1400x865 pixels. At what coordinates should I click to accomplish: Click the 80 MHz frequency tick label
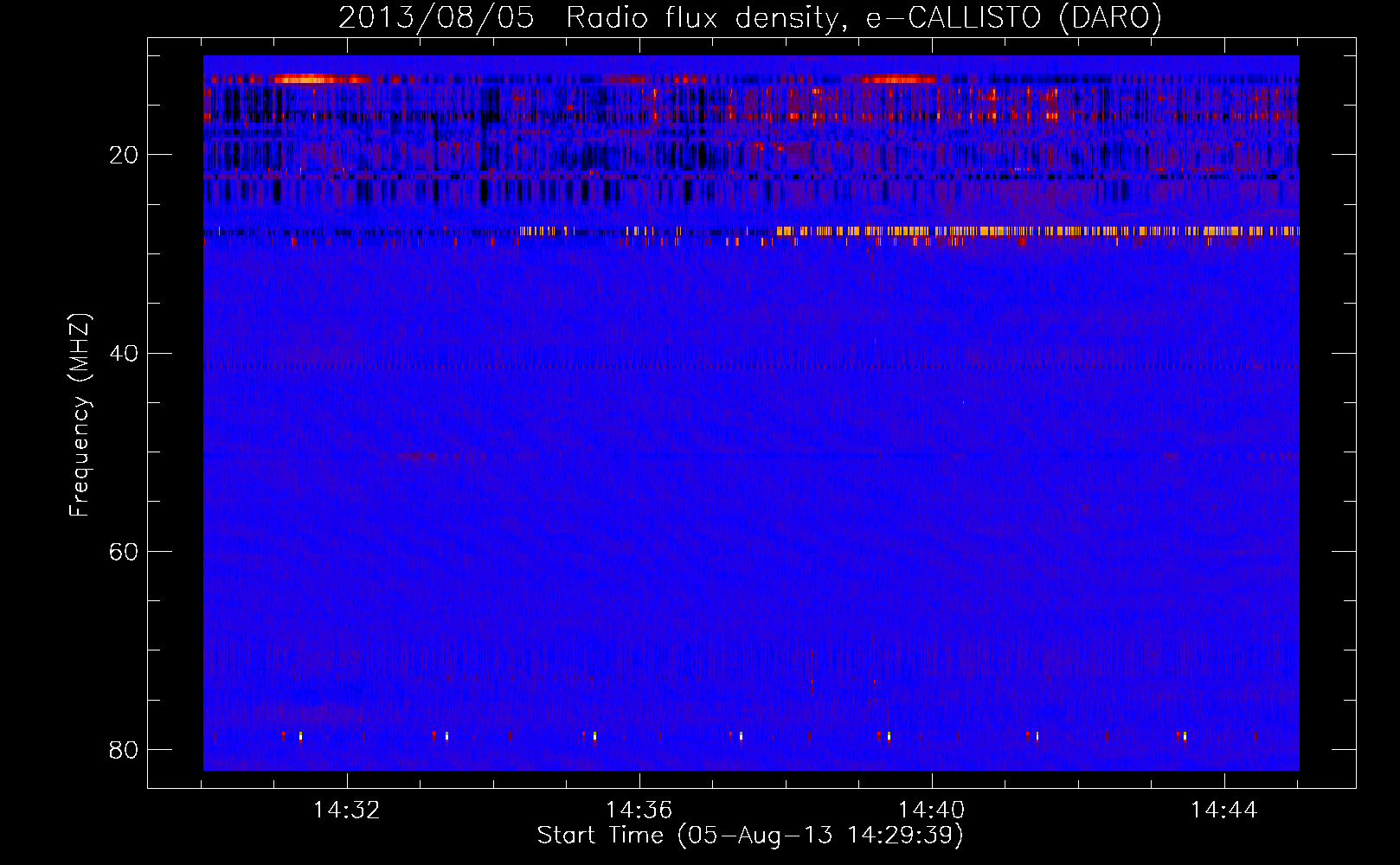[x=124, y=749]
